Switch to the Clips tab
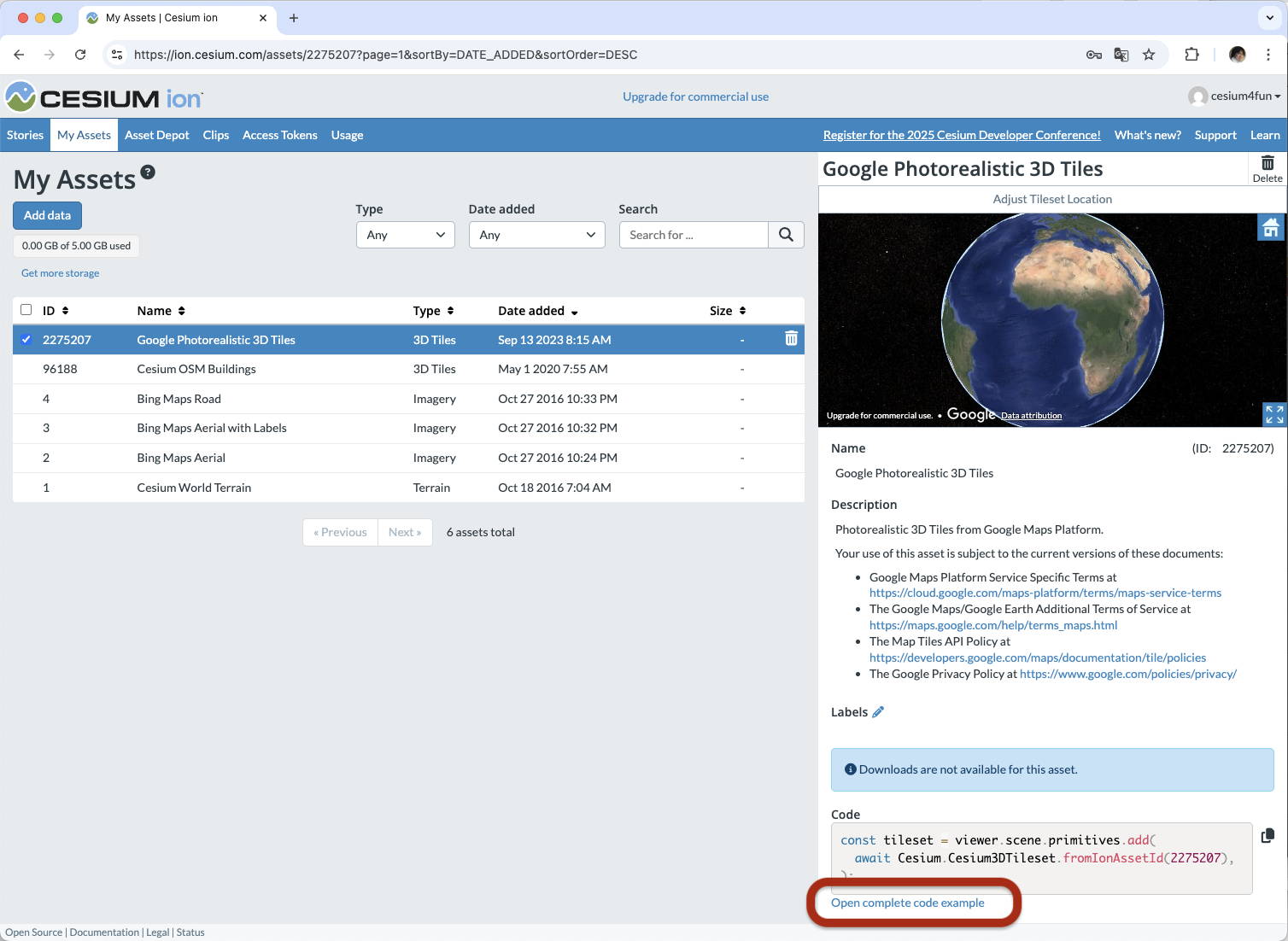The width and height of the screenshot is (1288, 941). [x=216, y=135]
